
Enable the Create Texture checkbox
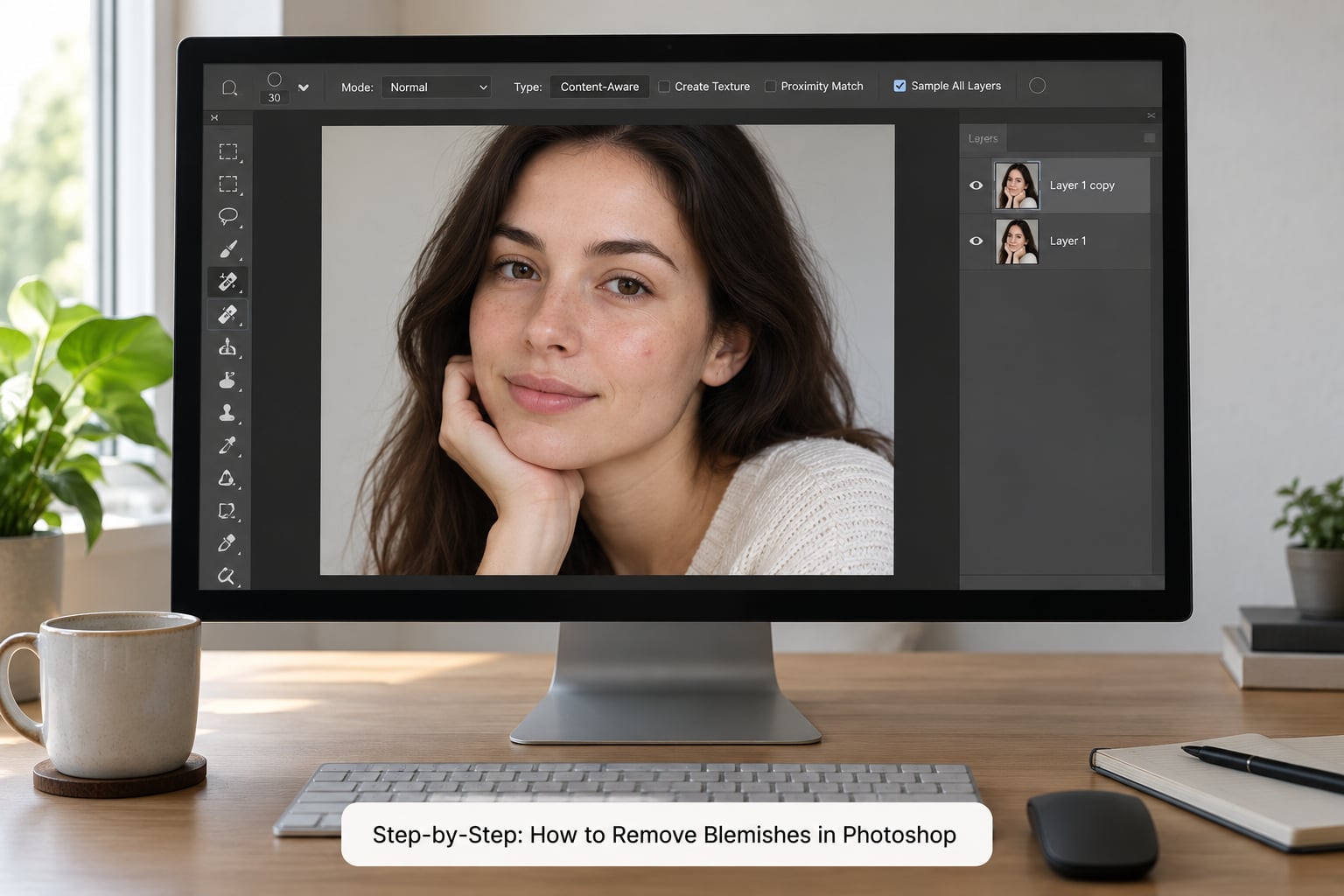(664, 87)
